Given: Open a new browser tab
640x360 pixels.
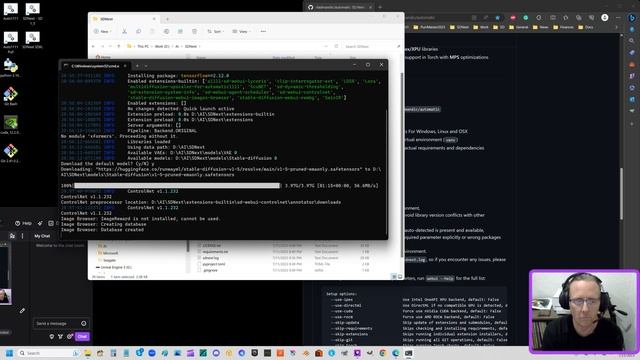Looking at the screenshot, I should click(x=380, y=7).
